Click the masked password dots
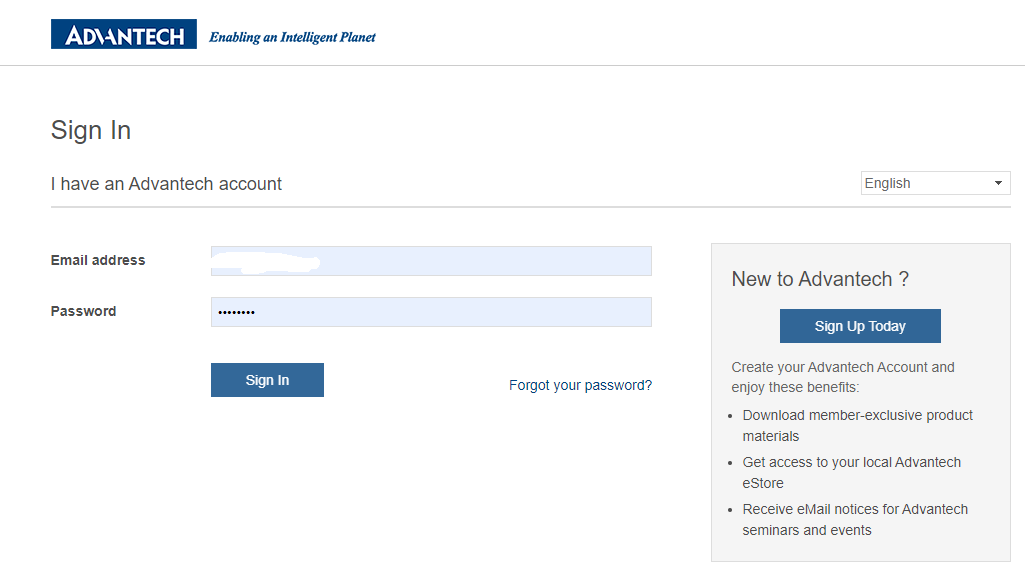The image size is (1025, 575). 236,312
